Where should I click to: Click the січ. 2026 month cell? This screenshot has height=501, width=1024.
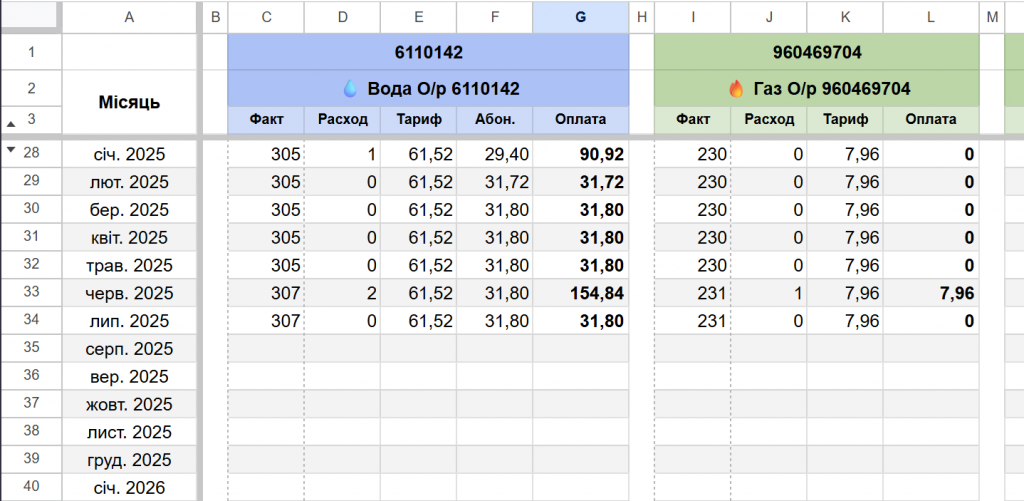[x=129, y=487]
